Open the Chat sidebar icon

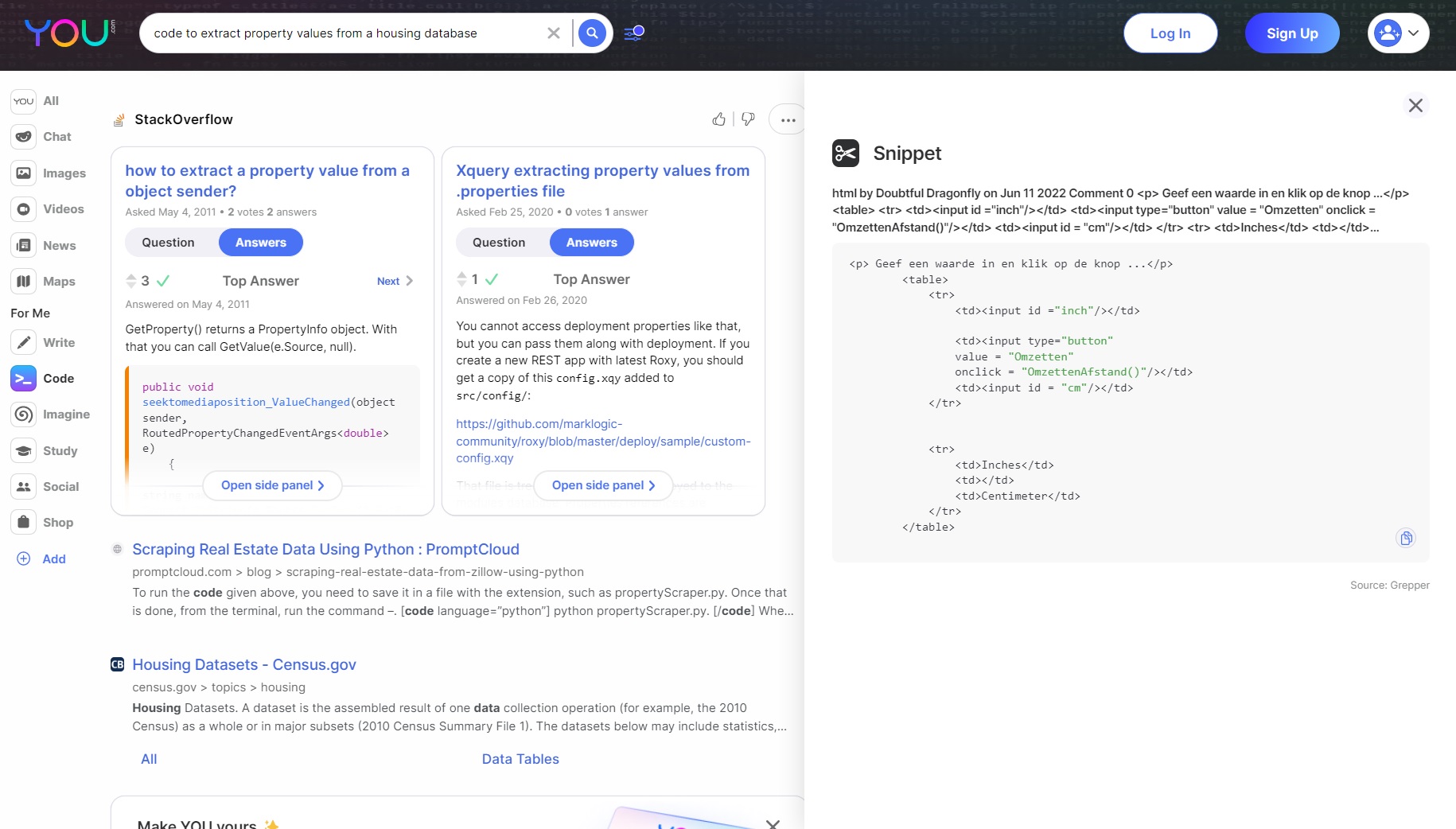point(24,137)
